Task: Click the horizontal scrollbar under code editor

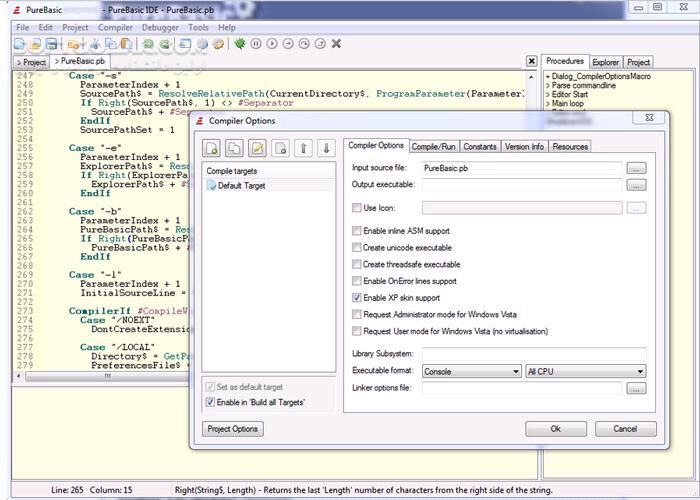Action: [x=100, y=378]
